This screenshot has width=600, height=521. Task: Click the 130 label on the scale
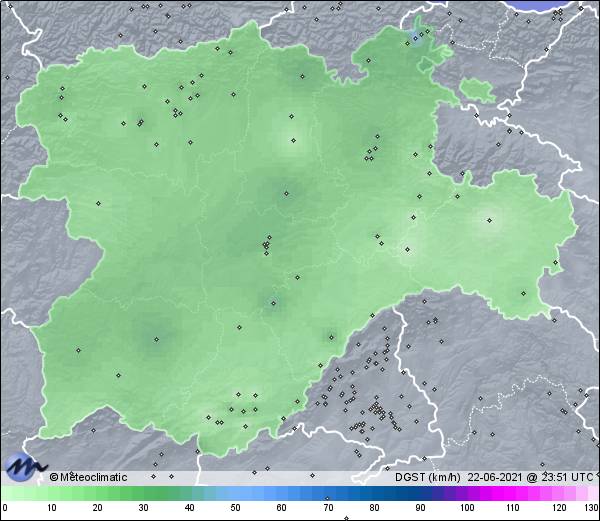592,508
